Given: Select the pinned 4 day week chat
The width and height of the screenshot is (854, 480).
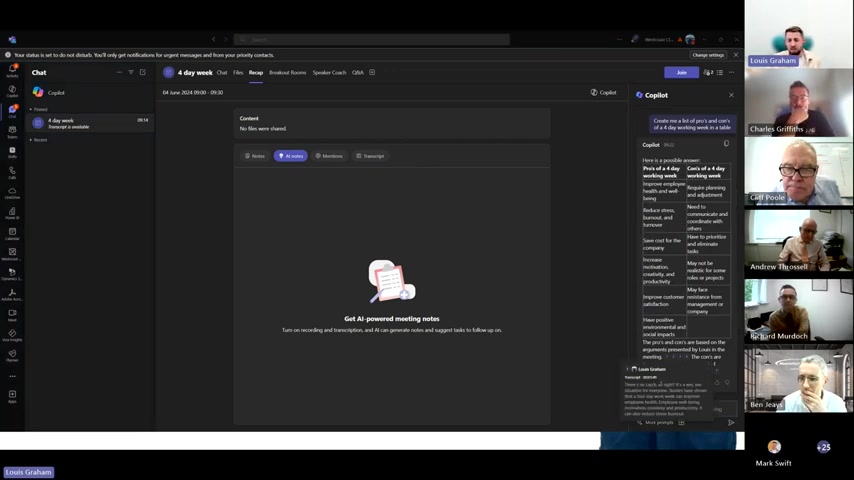Looking at the screenshot, I should [x=90, y=123].
